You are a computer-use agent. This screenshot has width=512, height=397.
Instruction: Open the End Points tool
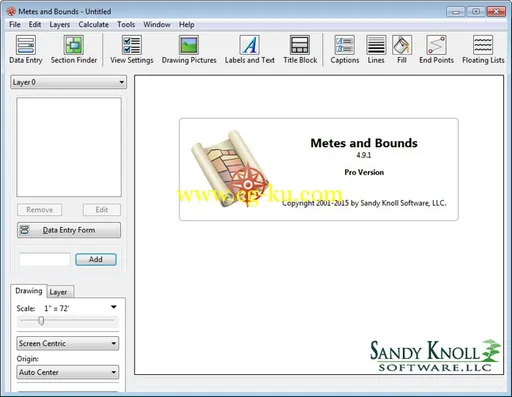point(436,50)
